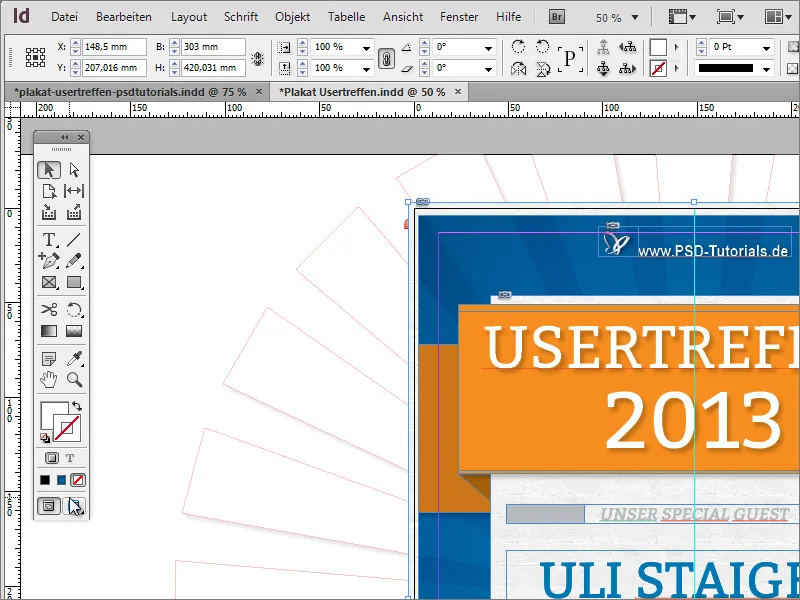Screen dimensions: 800x600
Task: Swap fill and stroke arrows
Action: (x=77, y=406)
